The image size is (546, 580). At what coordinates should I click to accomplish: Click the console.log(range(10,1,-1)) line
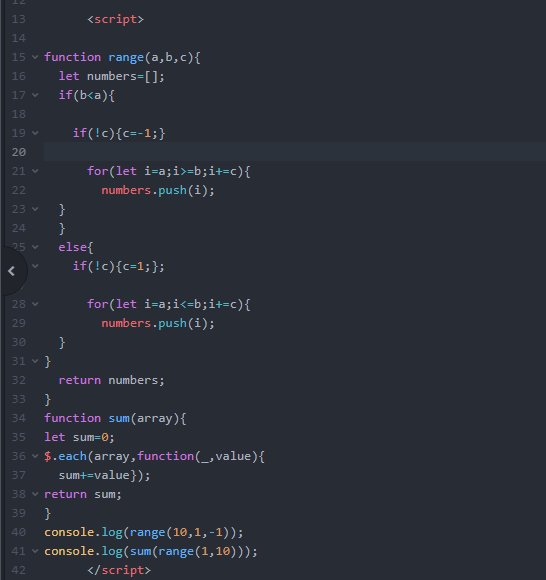(144, 532)
